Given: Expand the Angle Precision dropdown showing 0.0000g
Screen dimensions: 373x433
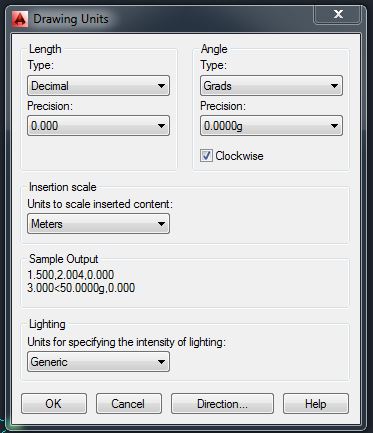Looking at the screenshot, I should coord(271,126).
